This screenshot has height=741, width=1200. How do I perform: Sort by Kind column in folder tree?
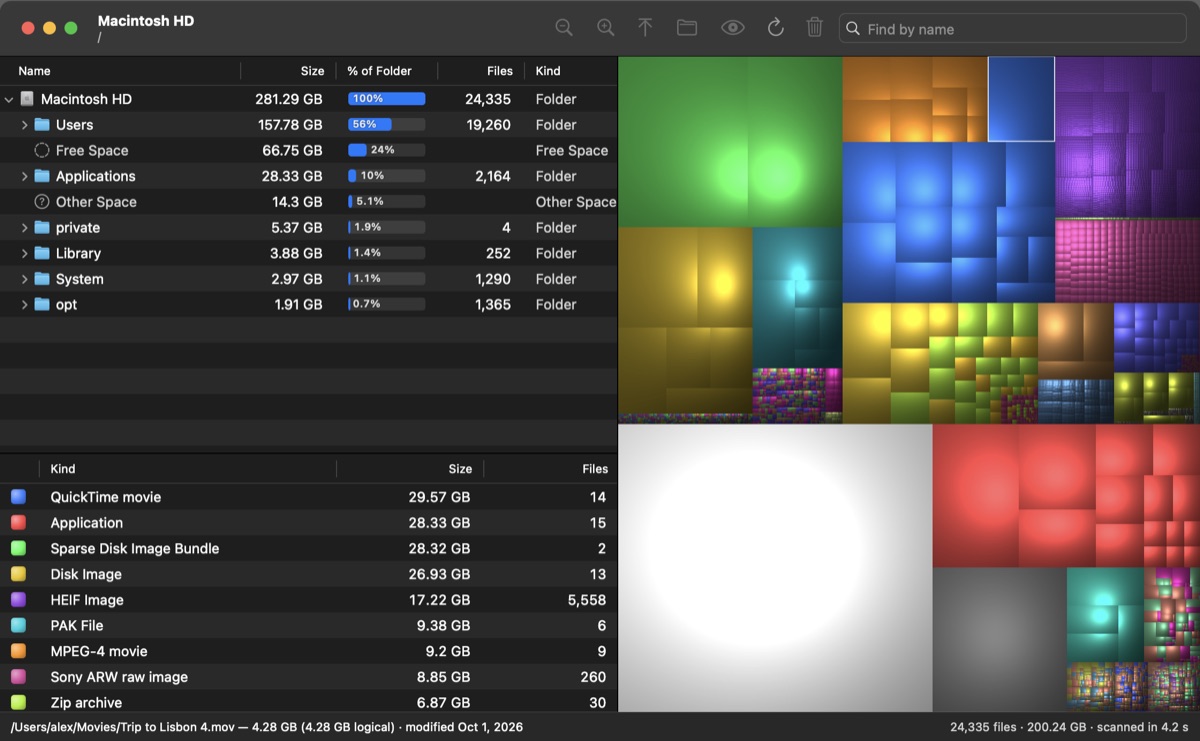click(571, 71)
